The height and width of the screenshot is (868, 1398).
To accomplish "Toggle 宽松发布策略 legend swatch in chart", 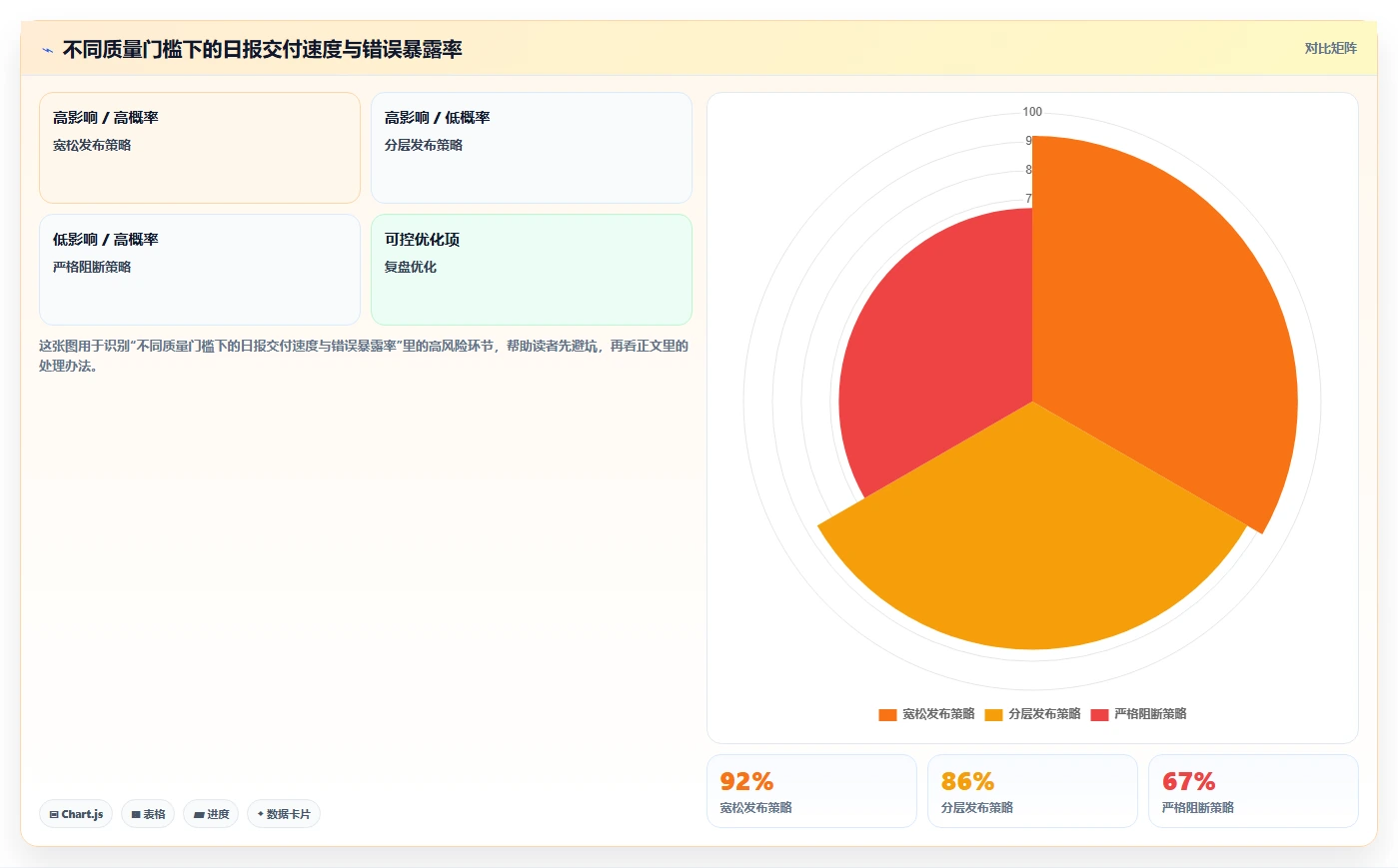I will [x=887, y=714].
